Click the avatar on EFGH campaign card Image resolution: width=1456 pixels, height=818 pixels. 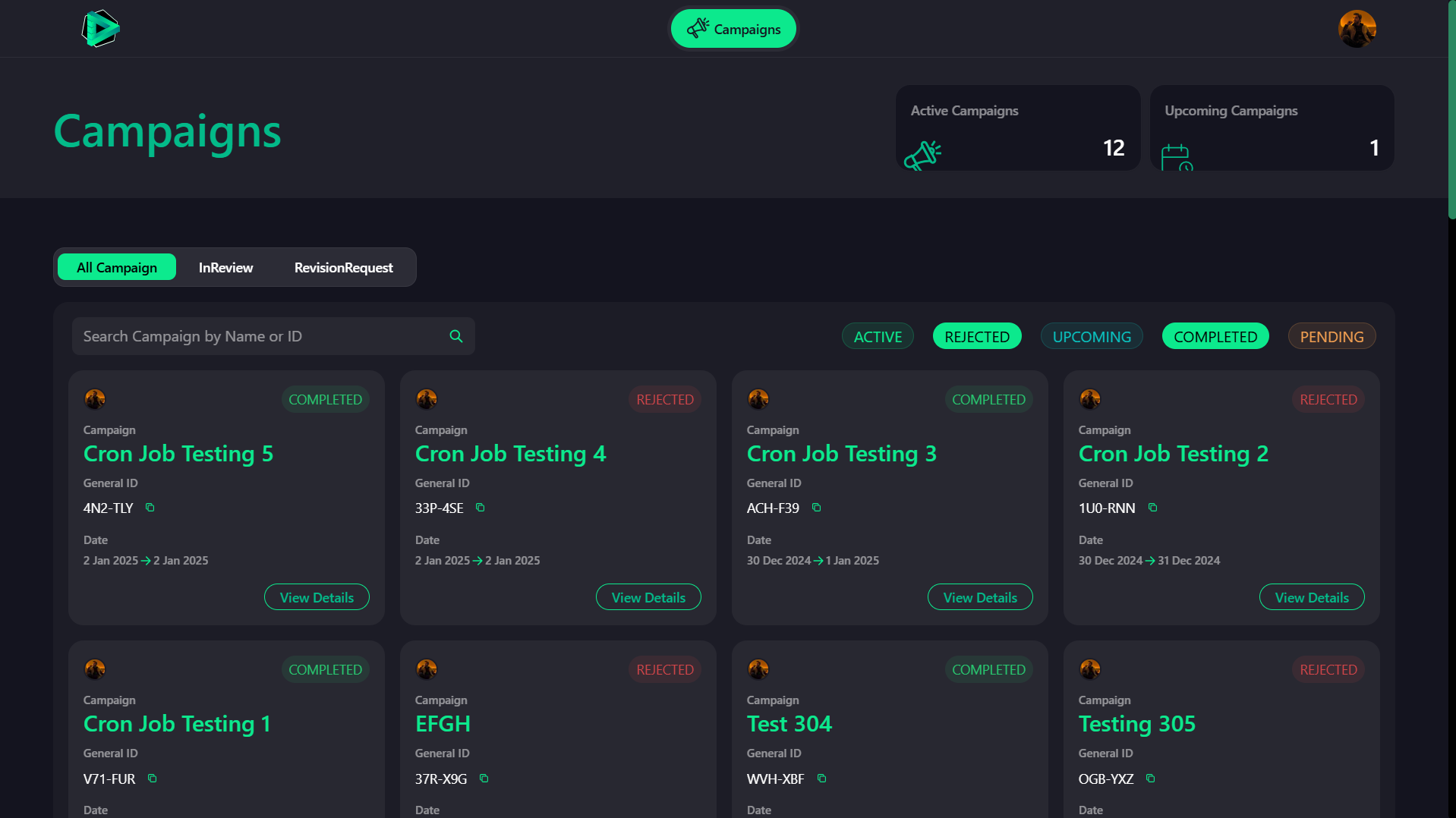pos(427,669)
